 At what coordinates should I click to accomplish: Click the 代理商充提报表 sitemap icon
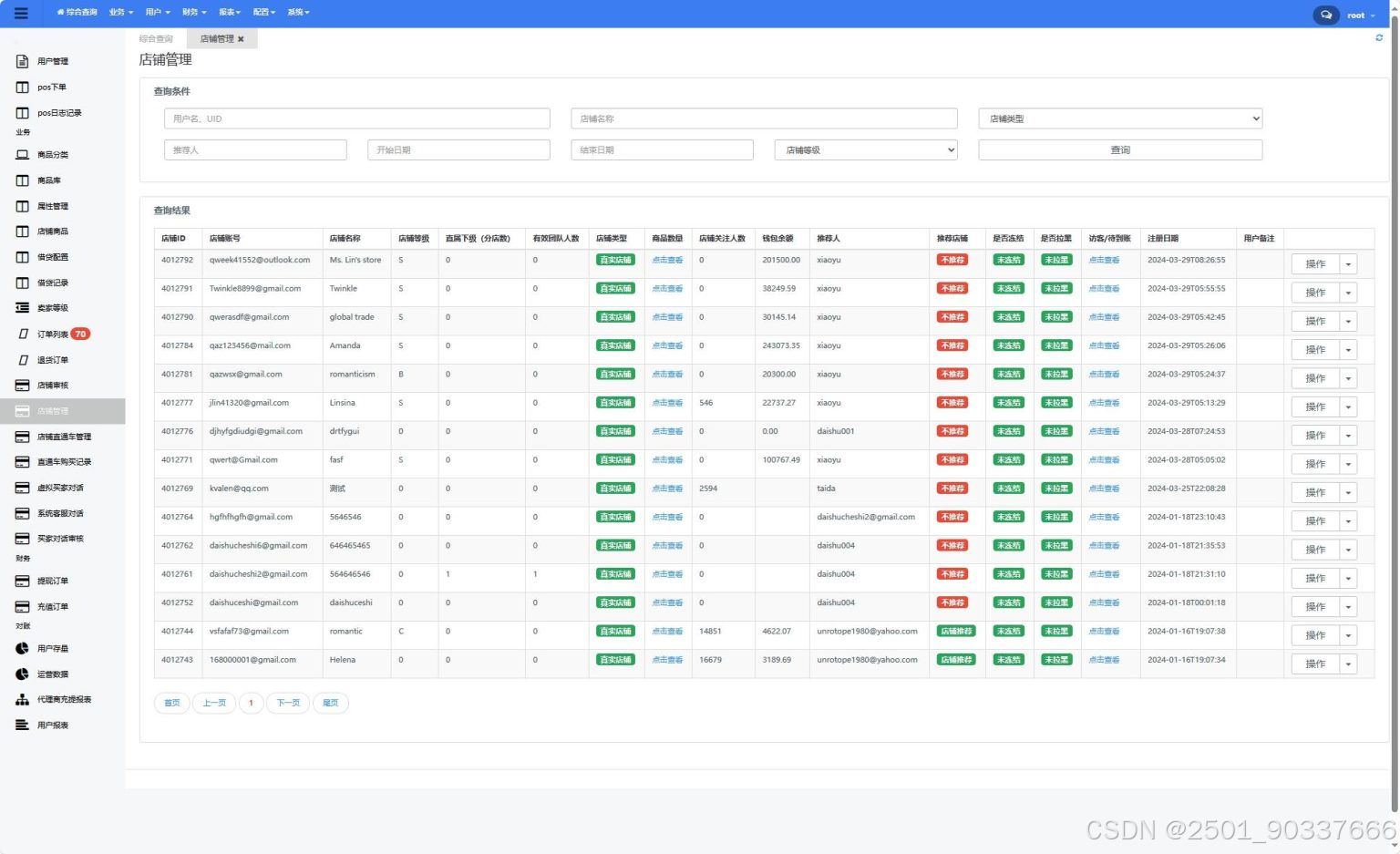click(x=23, y=700)
